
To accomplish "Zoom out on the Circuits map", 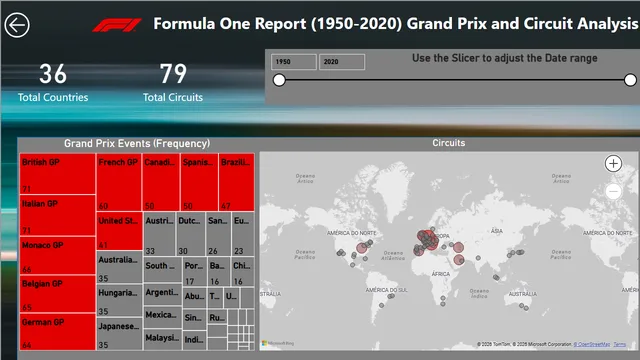I will click(x=613, y=191).
